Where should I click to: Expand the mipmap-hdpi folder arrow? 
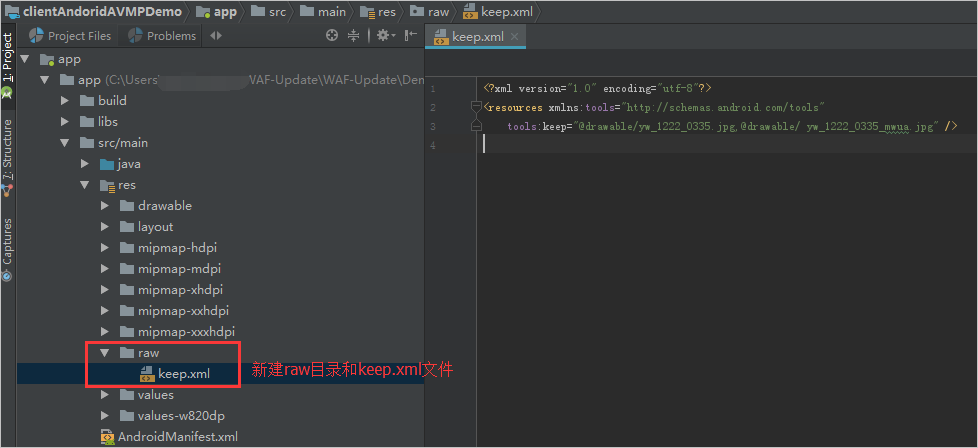click(104, 248)
